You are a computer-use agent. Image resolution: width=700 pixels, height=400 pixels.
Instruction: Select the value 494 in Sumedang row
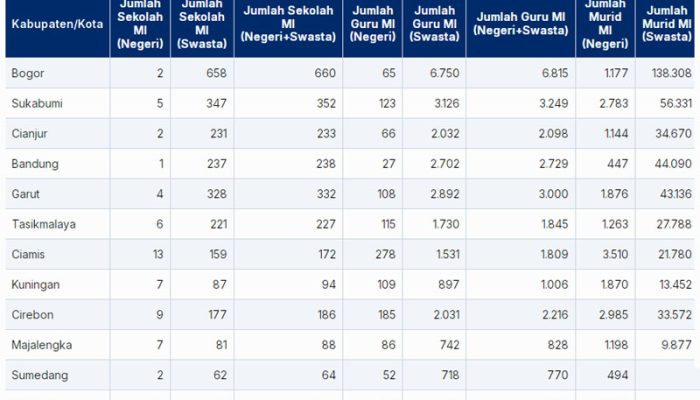[x=618, y=375]
